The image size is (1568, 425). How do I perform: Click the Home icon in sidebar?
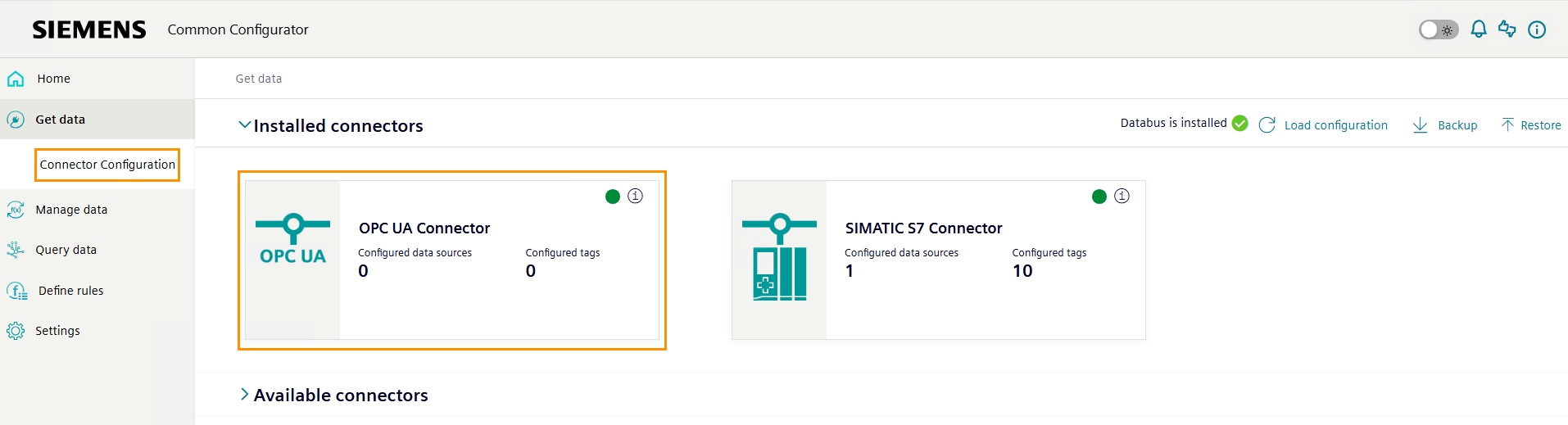(16, 79)
